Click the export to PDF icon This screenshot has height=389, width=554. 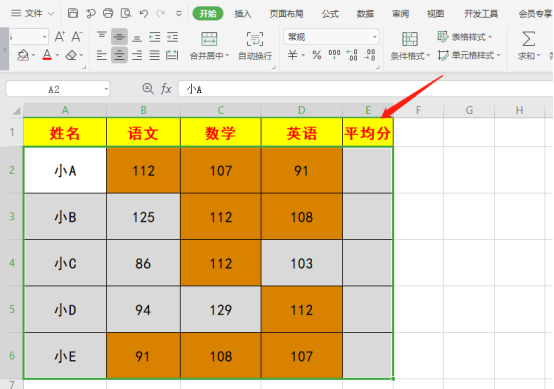click(x=90, y=13)
